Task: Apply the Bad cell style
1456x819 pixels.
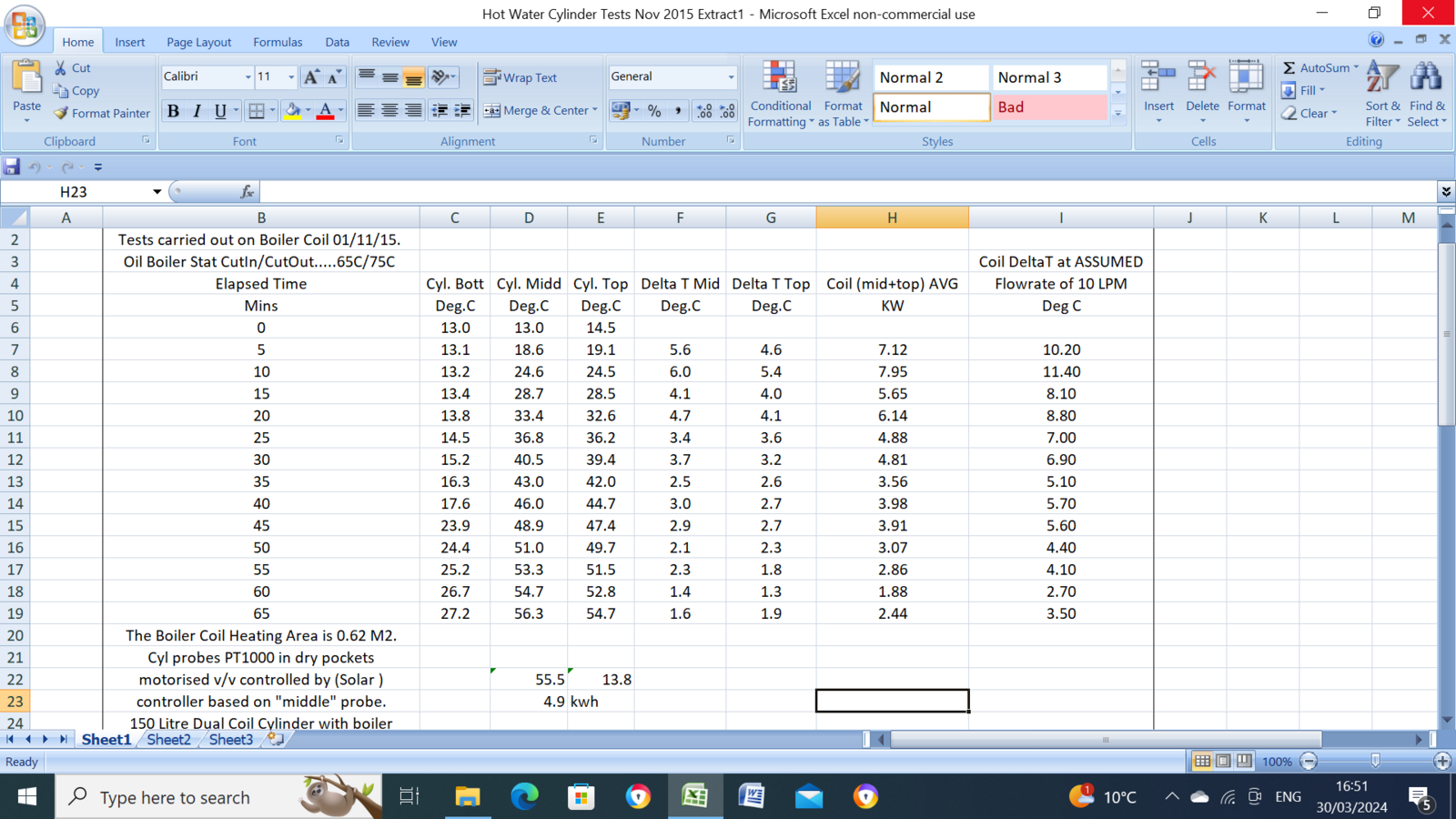Action: point(1049,106)
